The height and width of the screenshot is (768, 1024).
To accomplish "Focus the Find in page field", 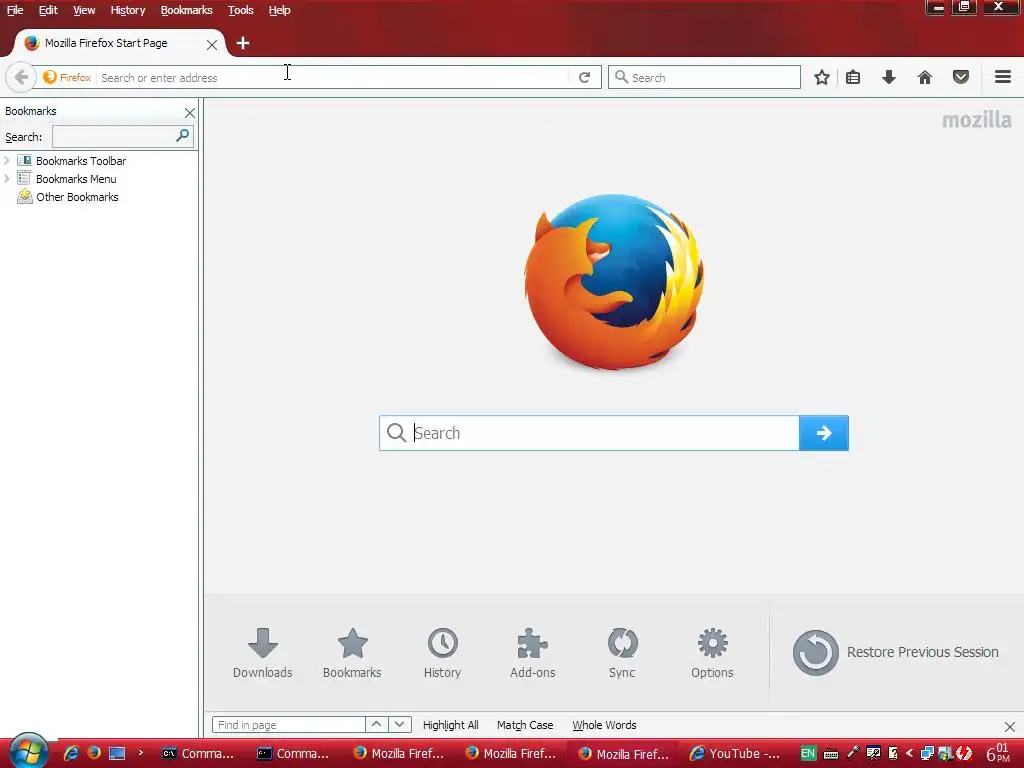I will (288, 725).
